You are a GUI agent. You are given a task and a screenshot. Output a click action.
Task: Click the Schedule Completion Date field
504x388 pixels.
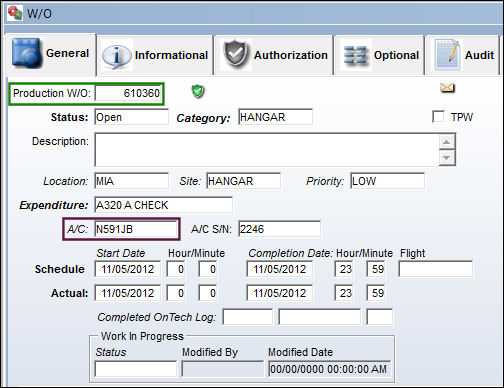280,269
